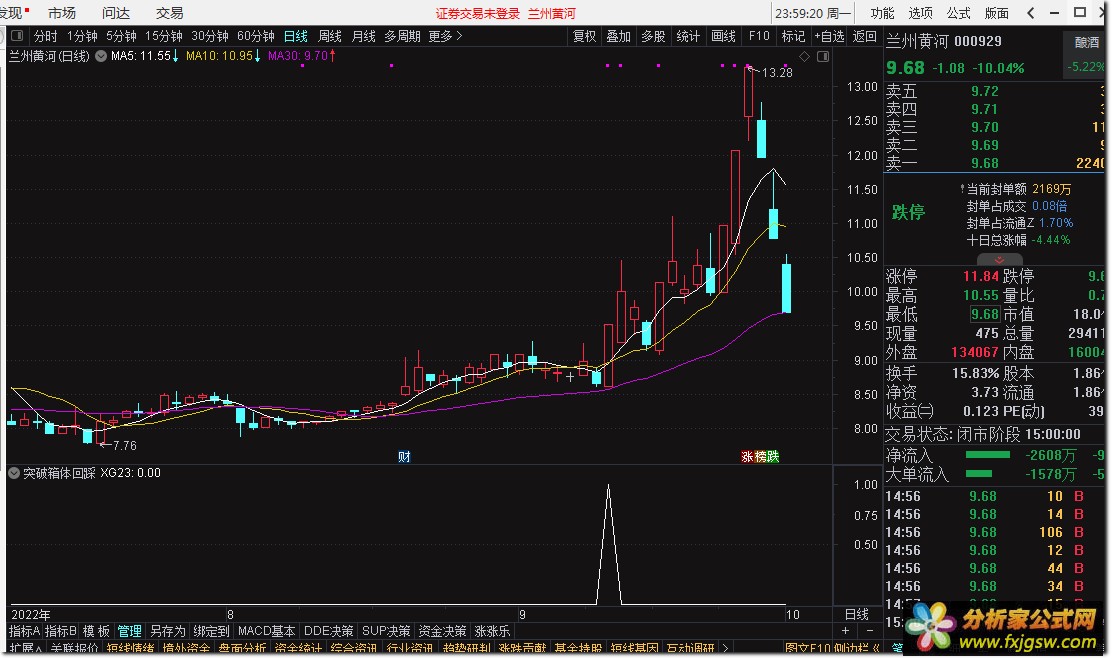Toggle the right sidebar panel icon above chart
1113x659 pixels.
[x=823, y=56]
